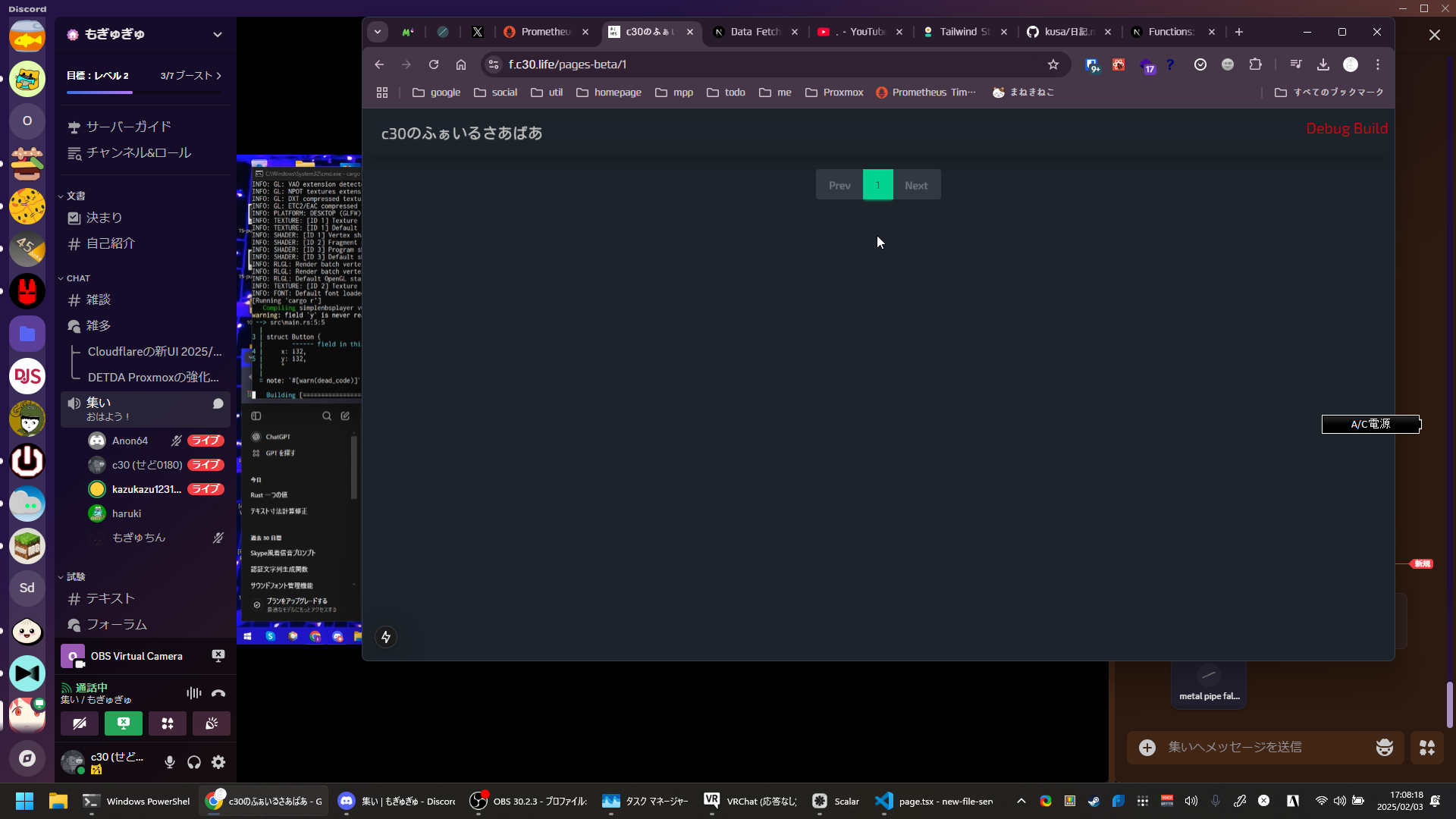
Task: Stop screen sharing with green button
Action: (x=124, y=723)
